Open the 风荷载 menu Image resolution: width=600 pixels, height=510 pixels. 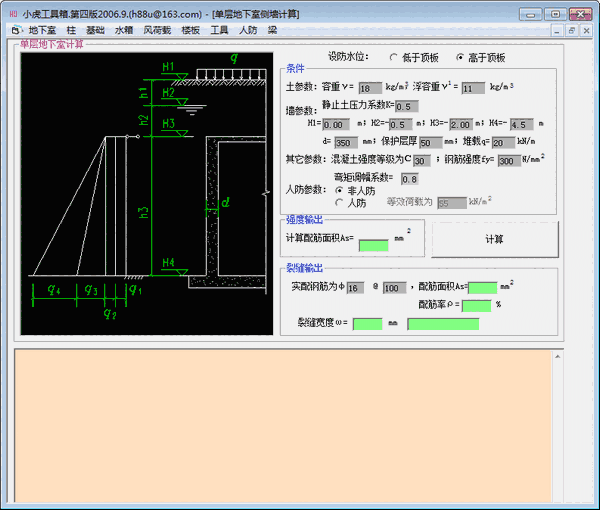pos(156,31)
